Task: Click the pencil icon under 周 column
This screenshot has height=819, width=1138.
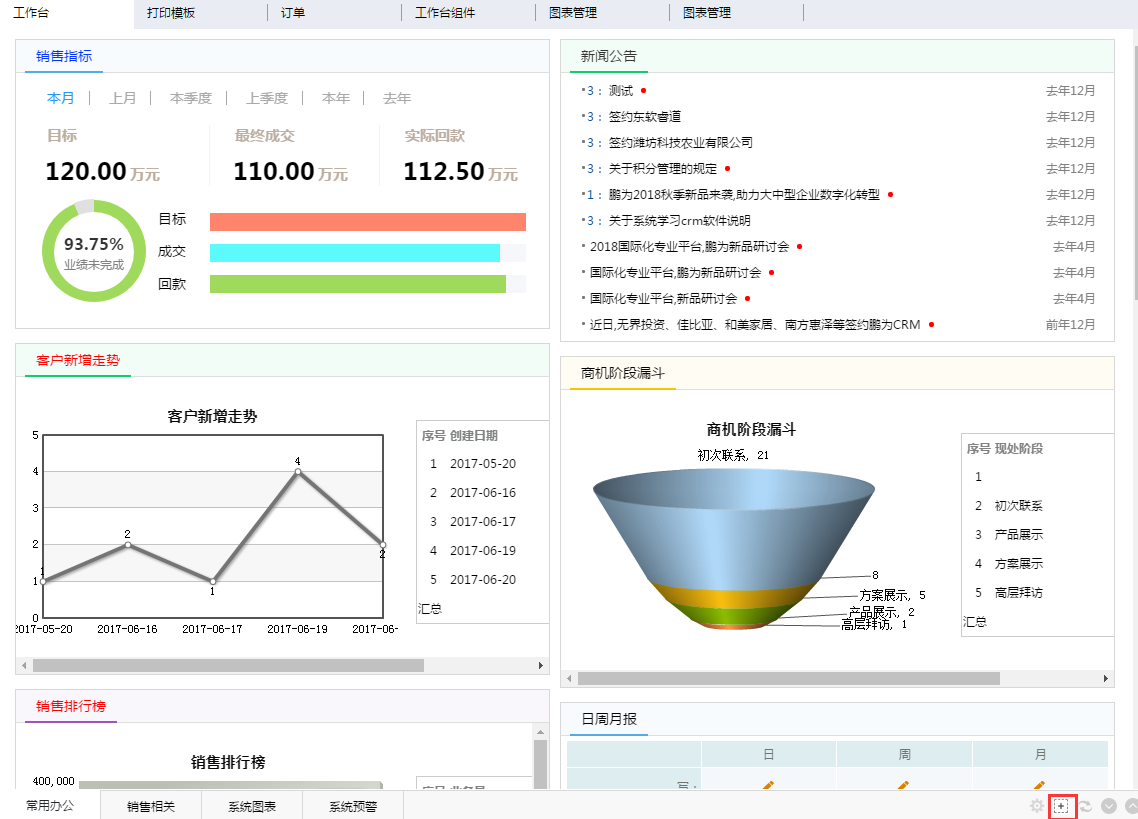Action: [x=903, y=783]
